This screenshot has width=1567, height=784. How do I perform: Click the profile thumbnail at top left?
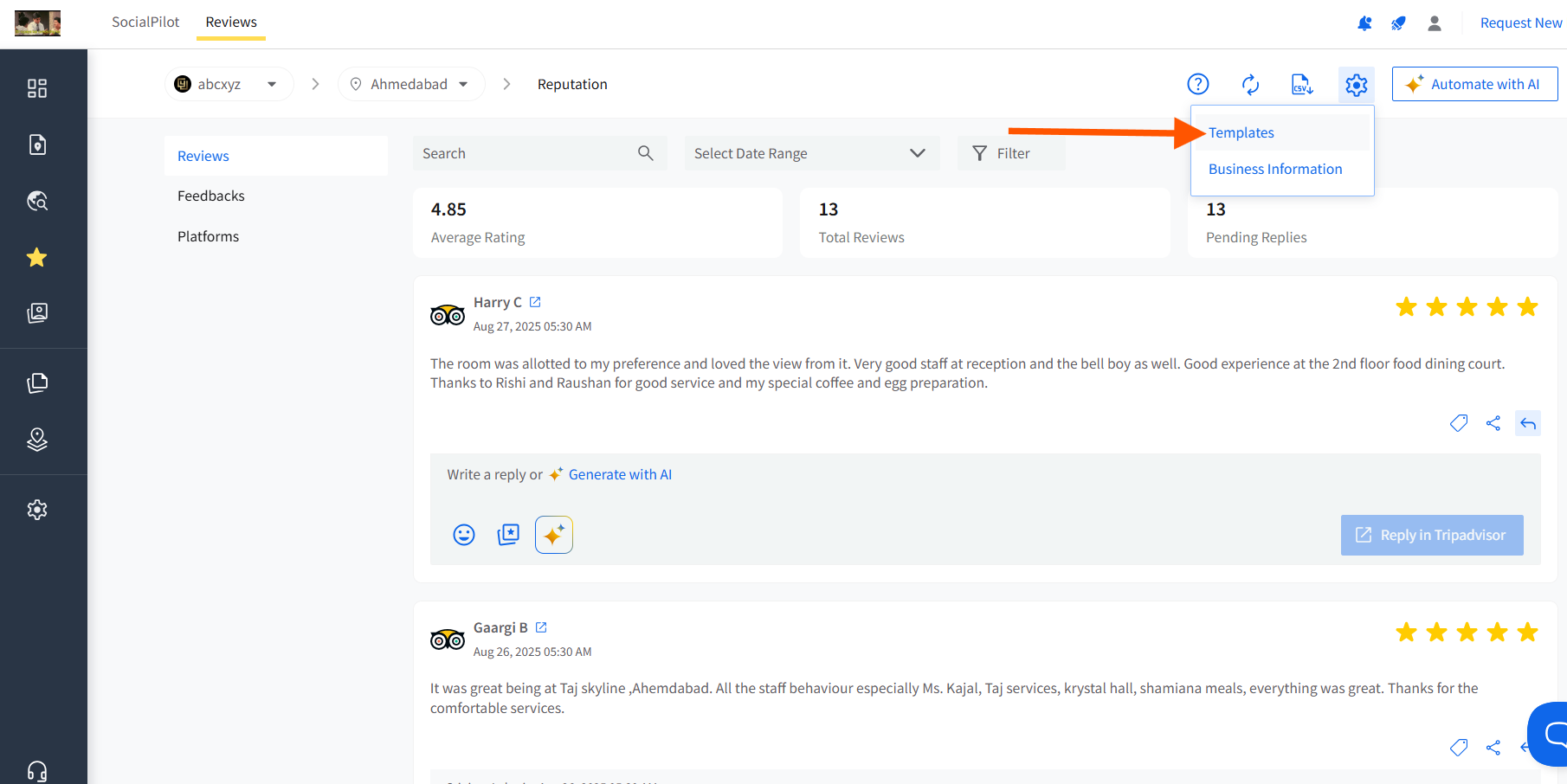click(x=37, y=23)
